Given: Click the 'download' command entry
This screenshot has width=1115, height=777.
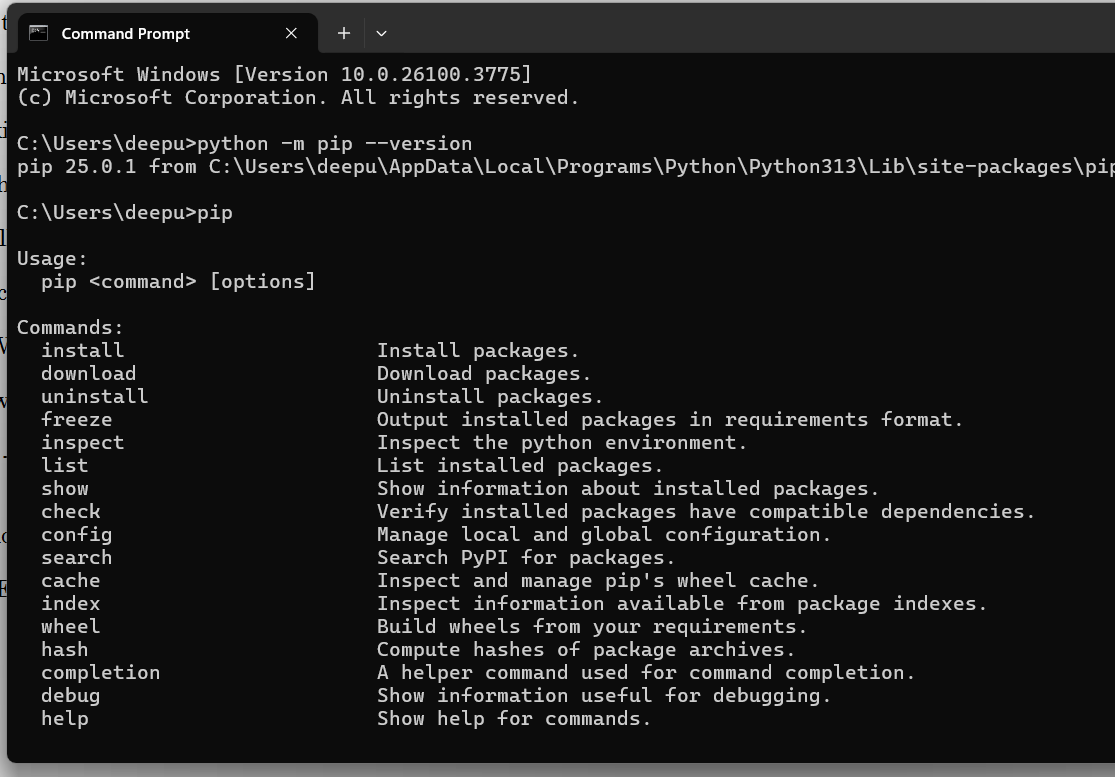Looking at the screenshot, I should (88, 373).
